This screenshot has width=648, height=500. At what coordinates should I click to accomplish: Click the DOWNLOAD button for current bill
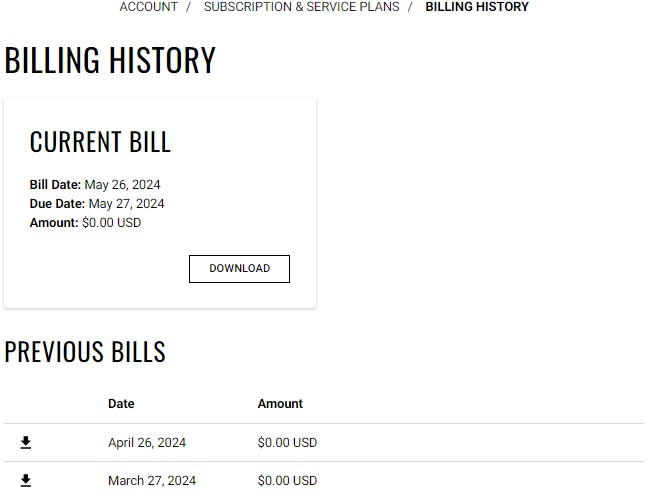[239, 269]
